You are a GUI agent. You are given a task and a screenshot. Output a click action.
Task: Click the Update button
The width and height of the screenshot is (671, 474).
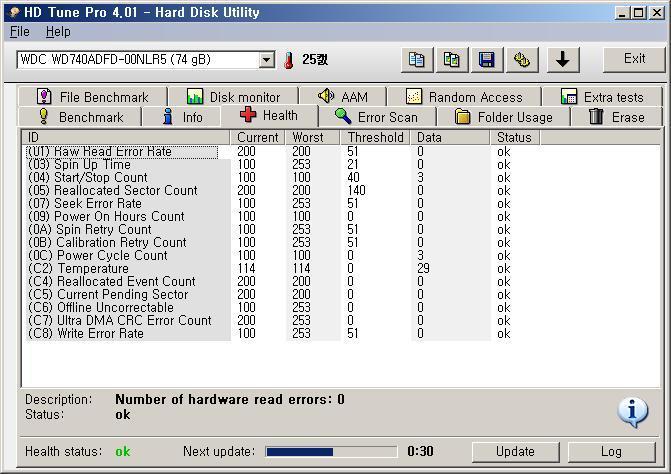click(x=515, y=452)
